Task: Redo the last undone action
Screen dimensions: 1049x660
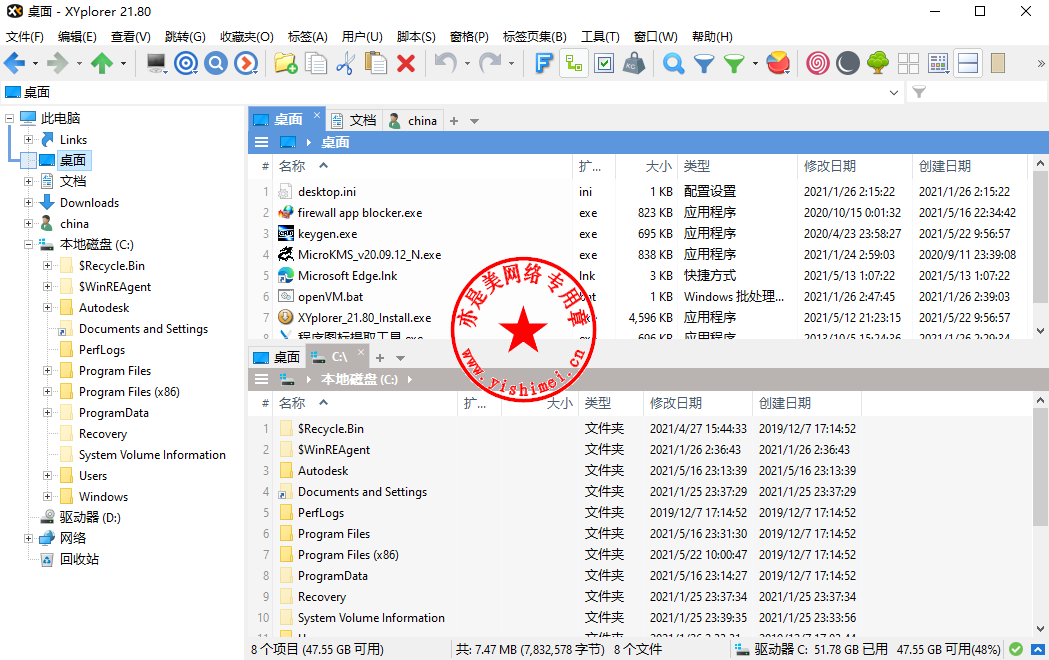Action: [x=490, y=64]
